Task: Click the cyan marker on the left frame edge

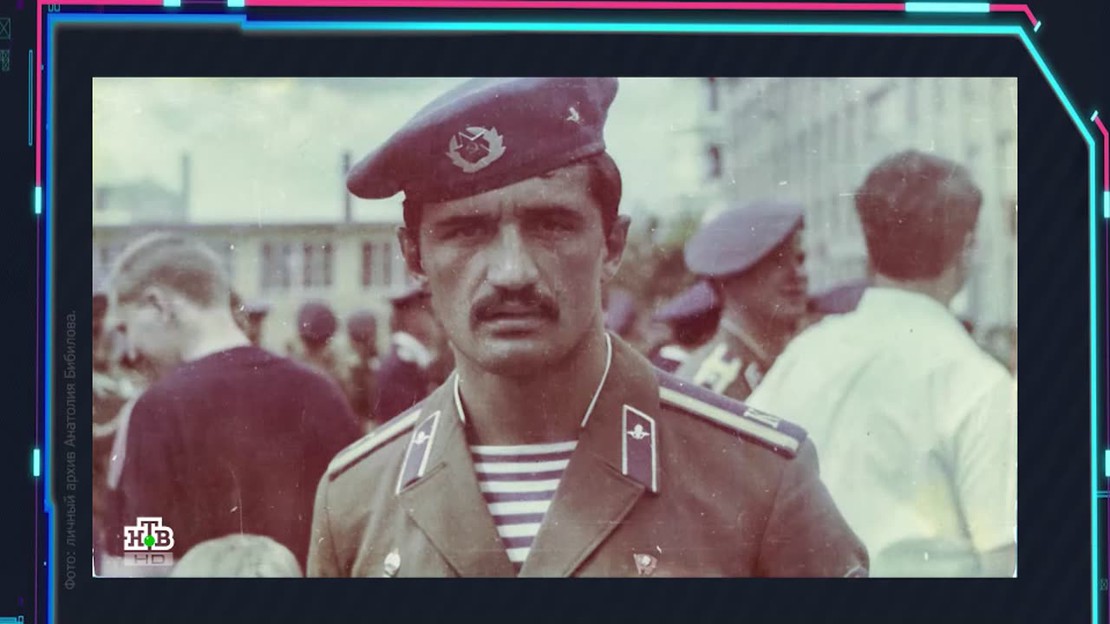Action: 38,199
